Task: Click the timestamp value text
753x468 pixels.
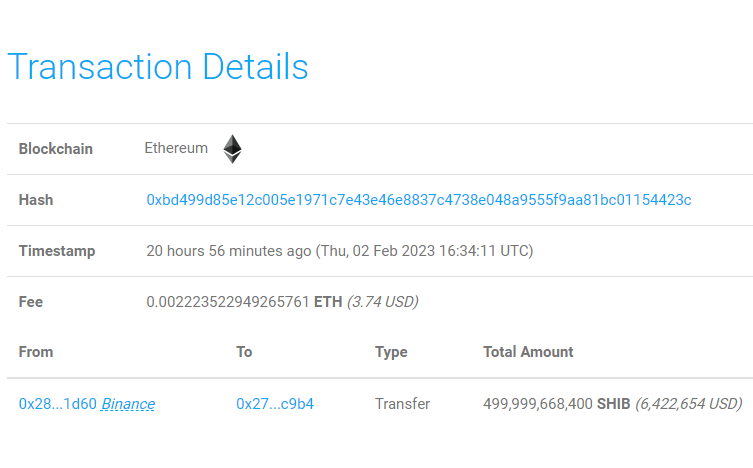Action: [x=340, y=251]
